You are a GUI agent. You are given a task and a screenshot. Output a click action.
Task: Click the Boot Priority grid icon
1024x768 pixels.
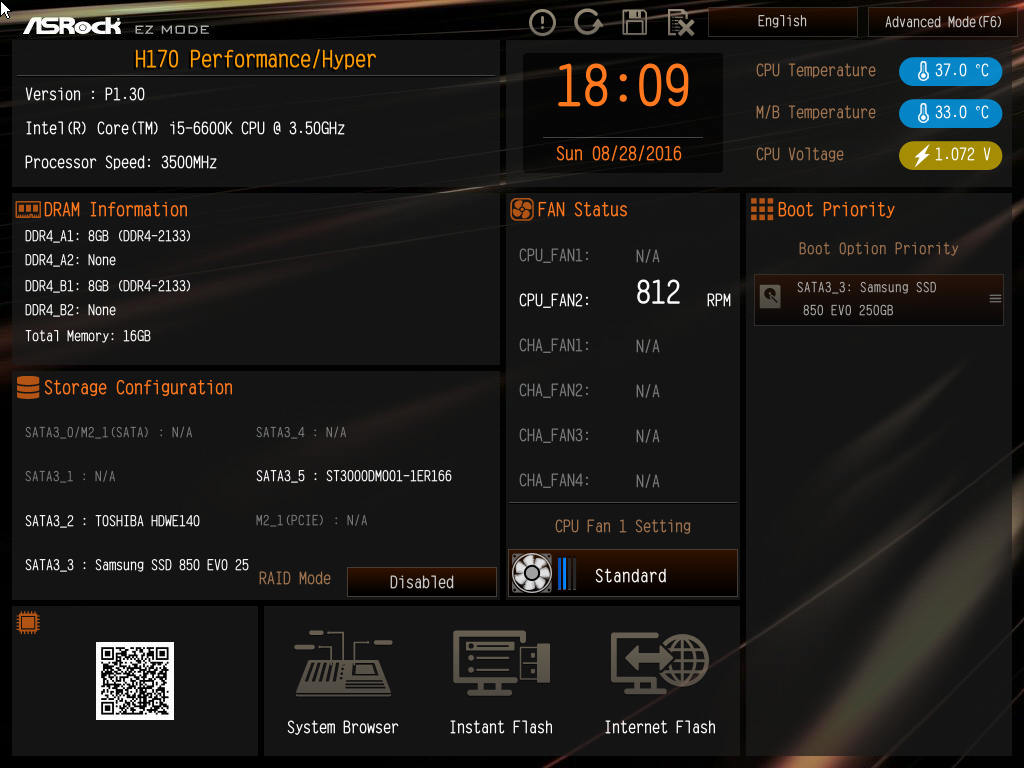point(761,210)
